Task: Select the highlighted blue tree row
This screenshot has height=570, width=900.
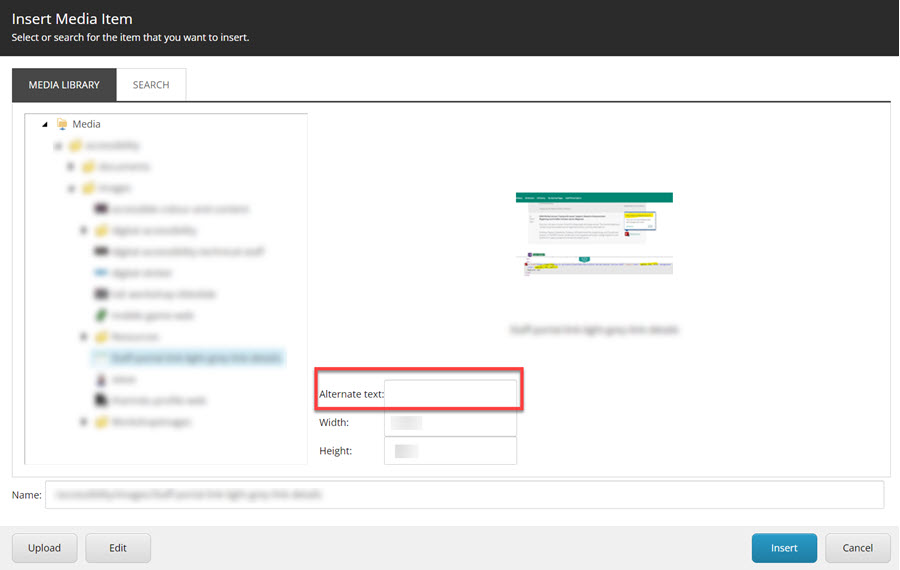Action: coord(188,358)
